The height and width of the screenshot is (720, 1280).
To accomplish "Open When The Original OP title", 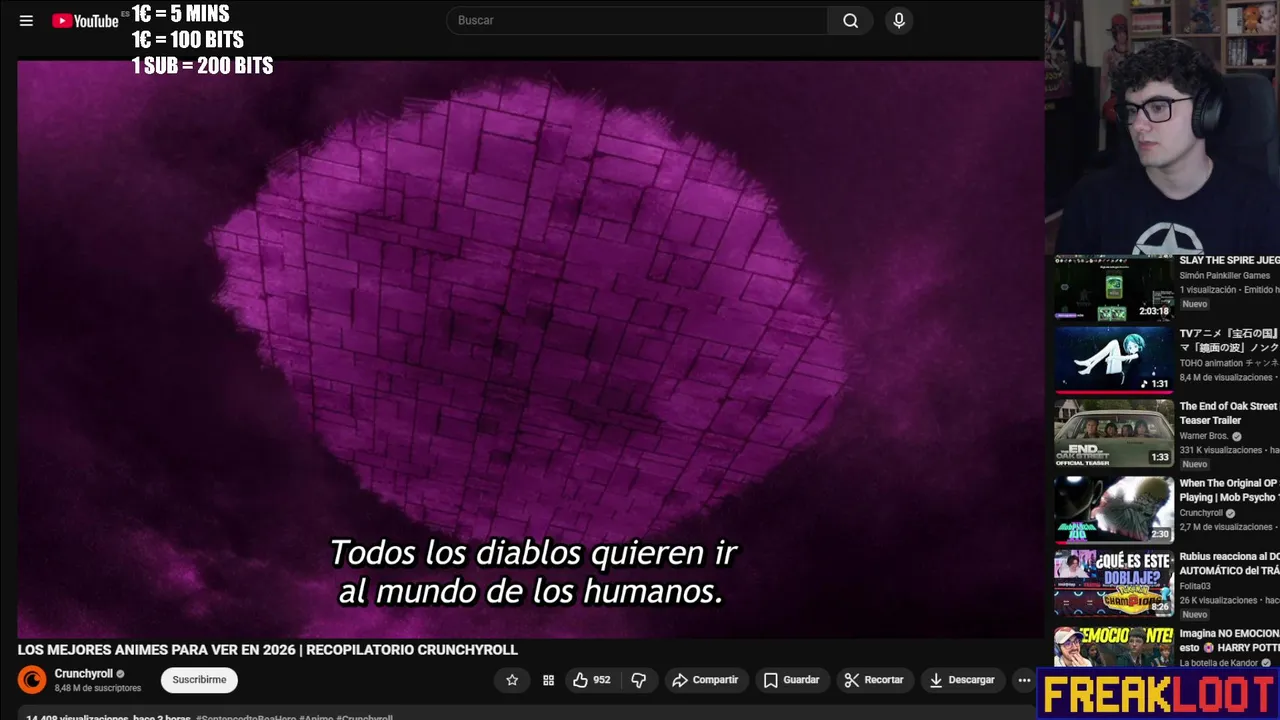I will point(1228,490).
